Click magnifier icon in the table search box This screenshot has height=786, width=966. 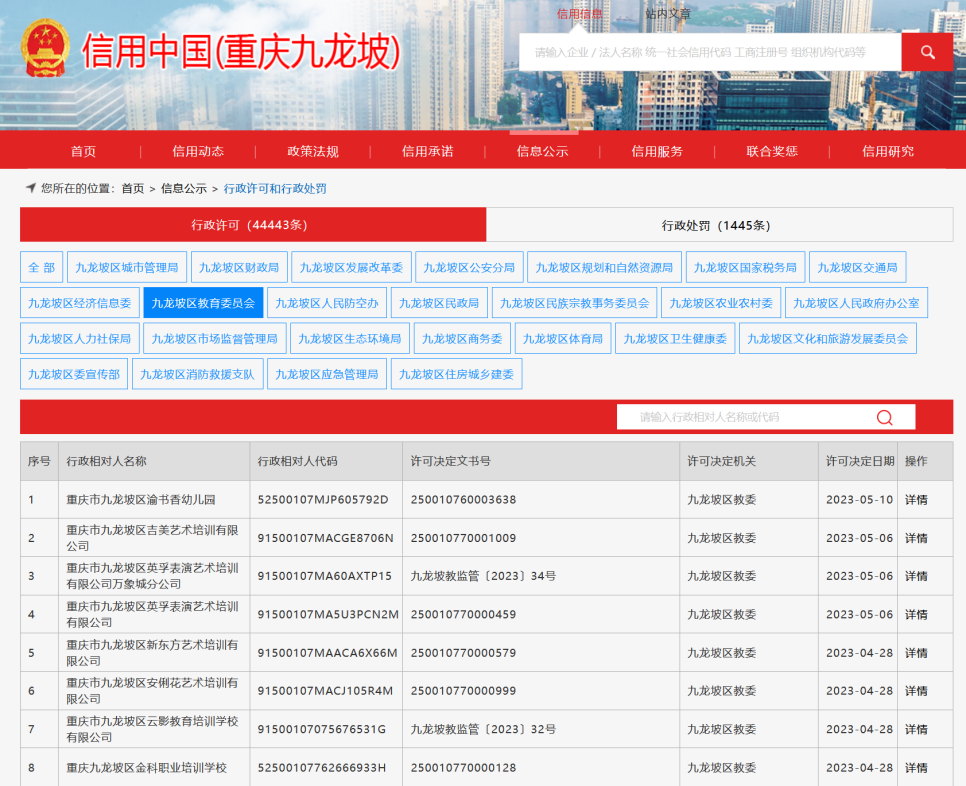point(884,417)
